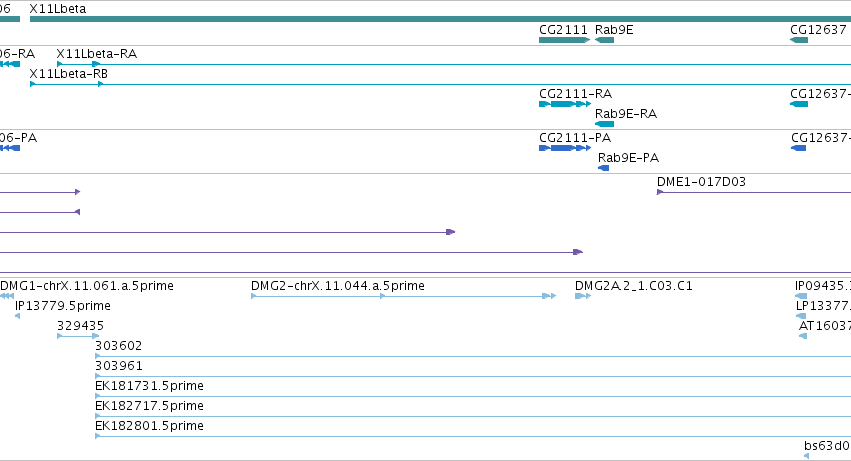Click the EK182801.5prime label
The image size is (851, 461).
pyautogui.click(x=149, y=426)
